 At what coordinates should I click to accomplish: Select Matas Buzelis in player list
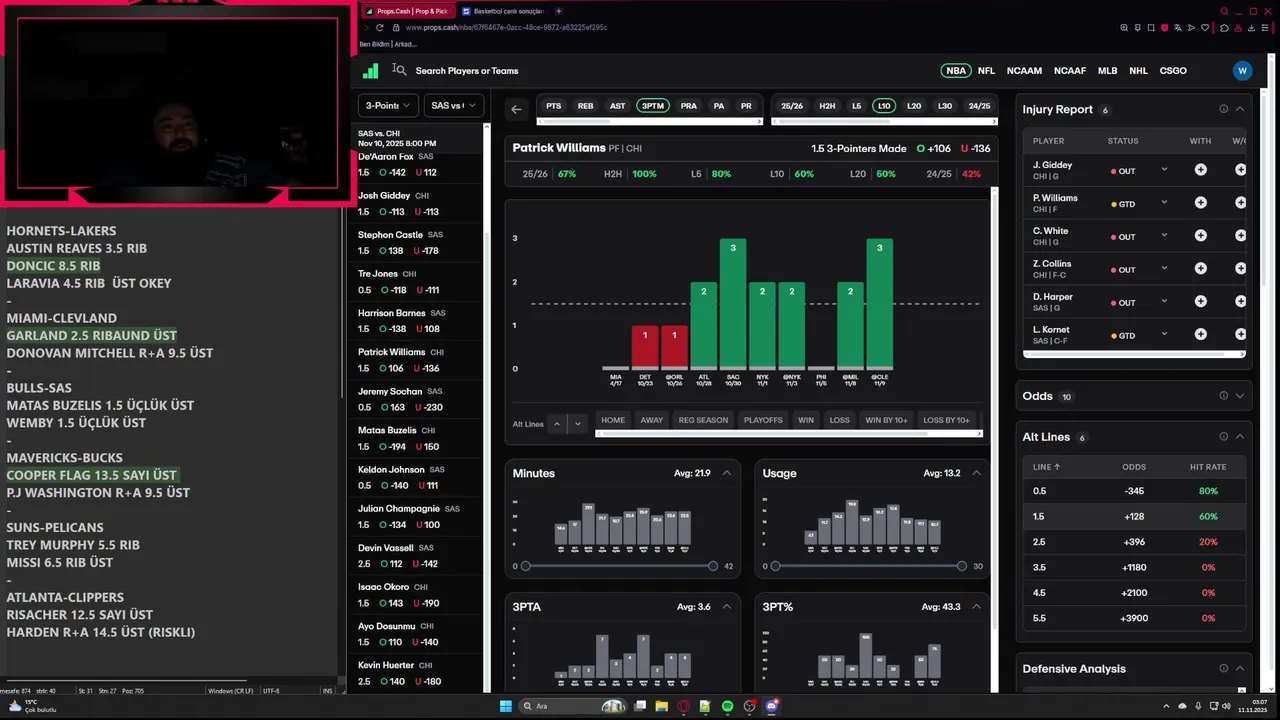419,438
